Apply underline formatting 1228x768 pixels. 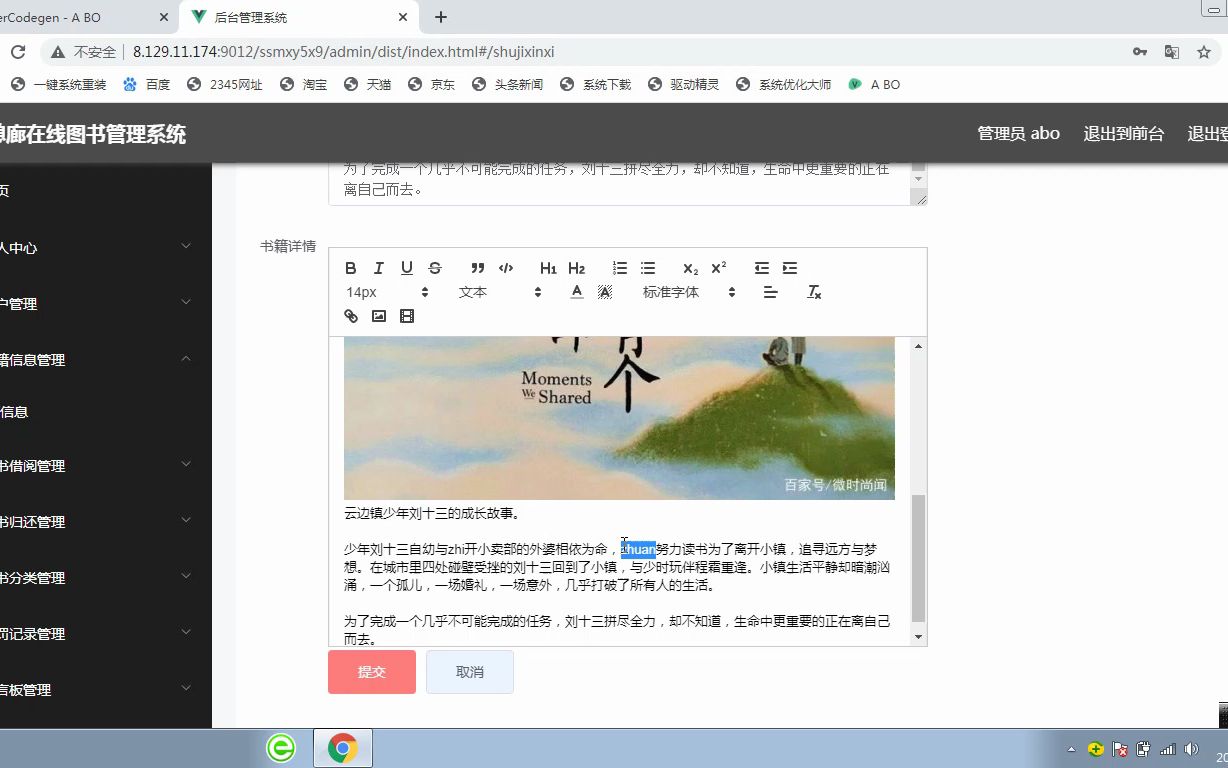click(406, 267)
